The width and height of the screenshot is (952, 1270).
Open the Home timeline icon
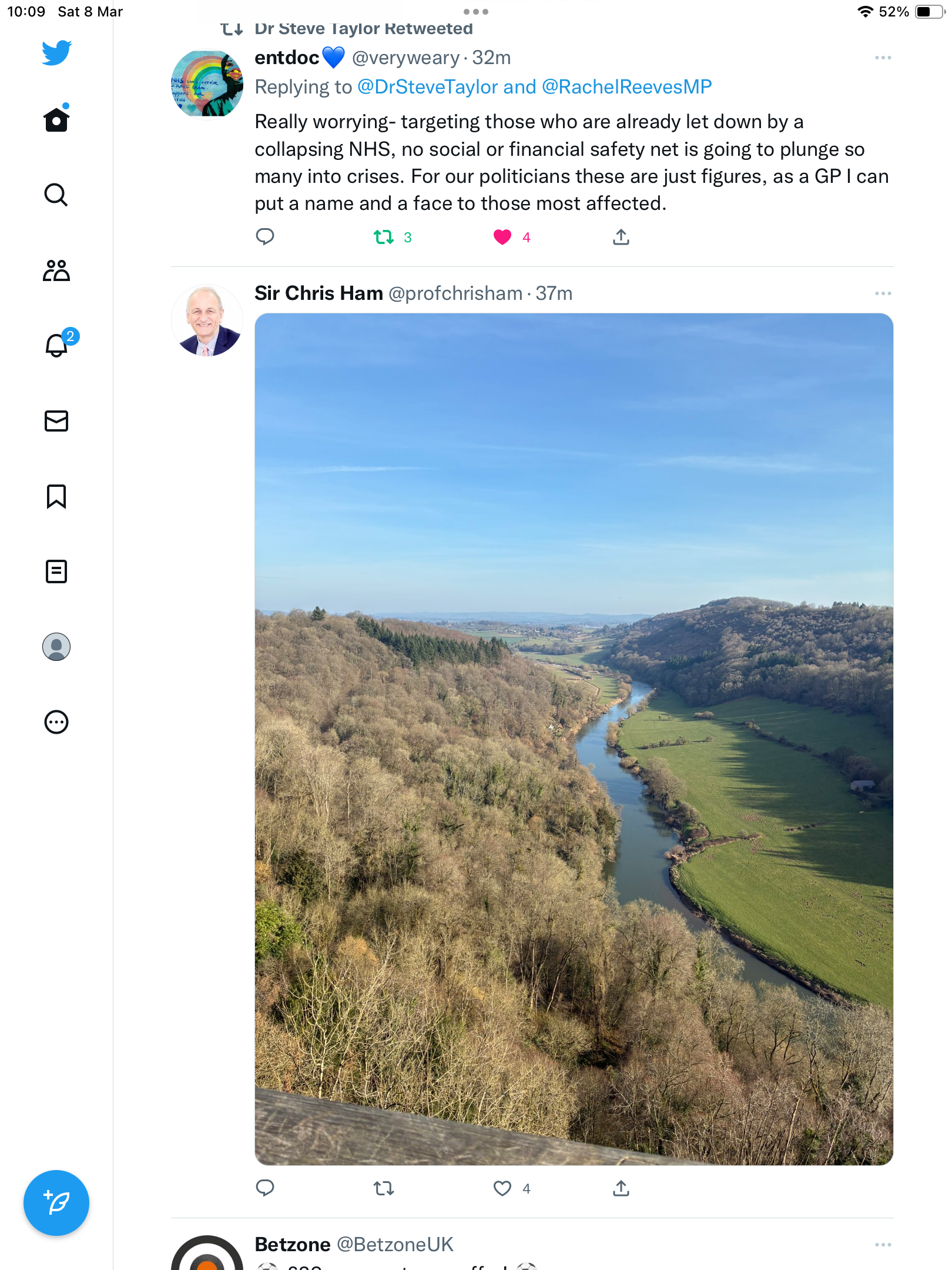tap(56, 119)
